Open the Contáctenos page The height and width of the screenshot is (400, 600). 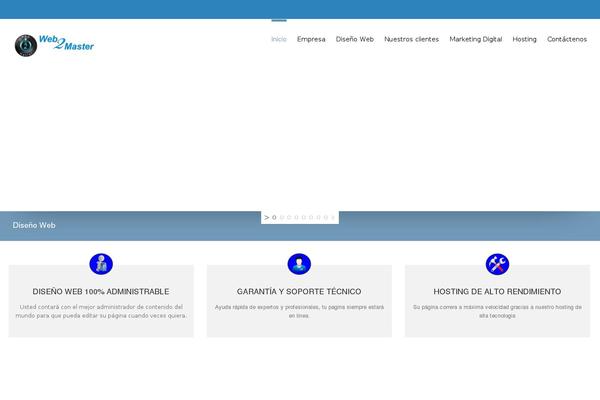(567, 39)
